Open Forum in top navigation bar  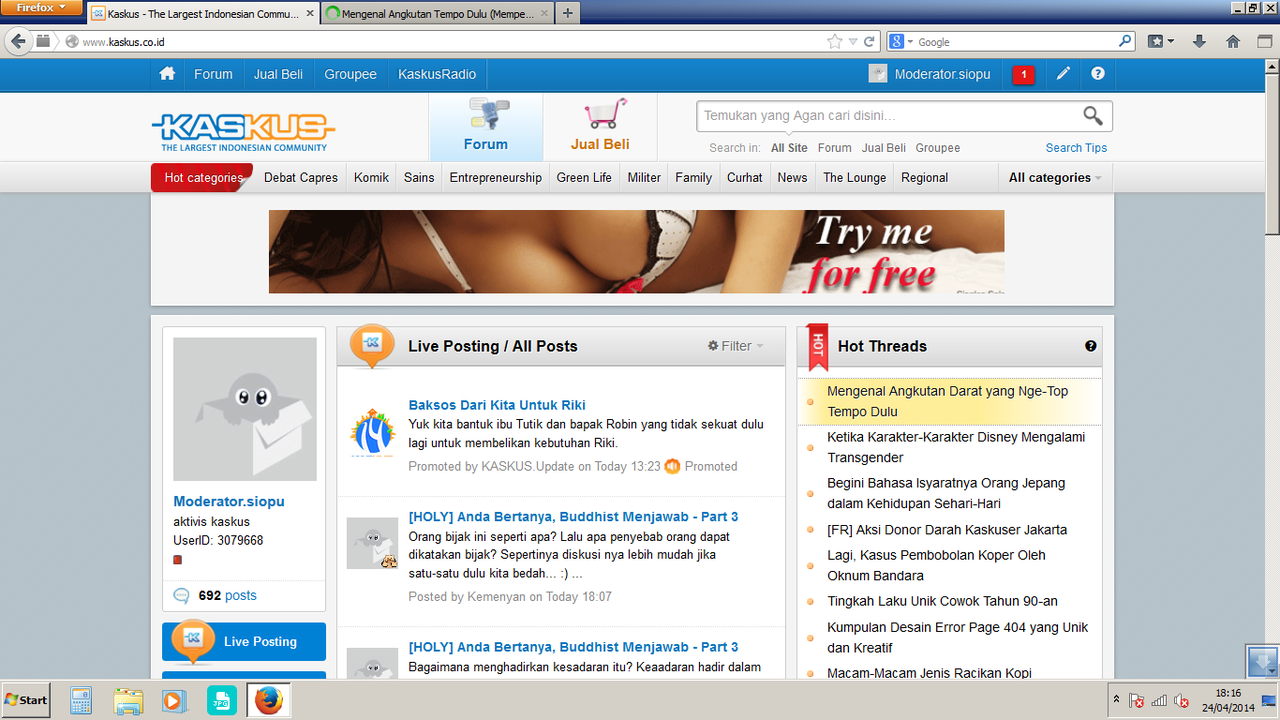pyautogui.click(x=213, y=74)
